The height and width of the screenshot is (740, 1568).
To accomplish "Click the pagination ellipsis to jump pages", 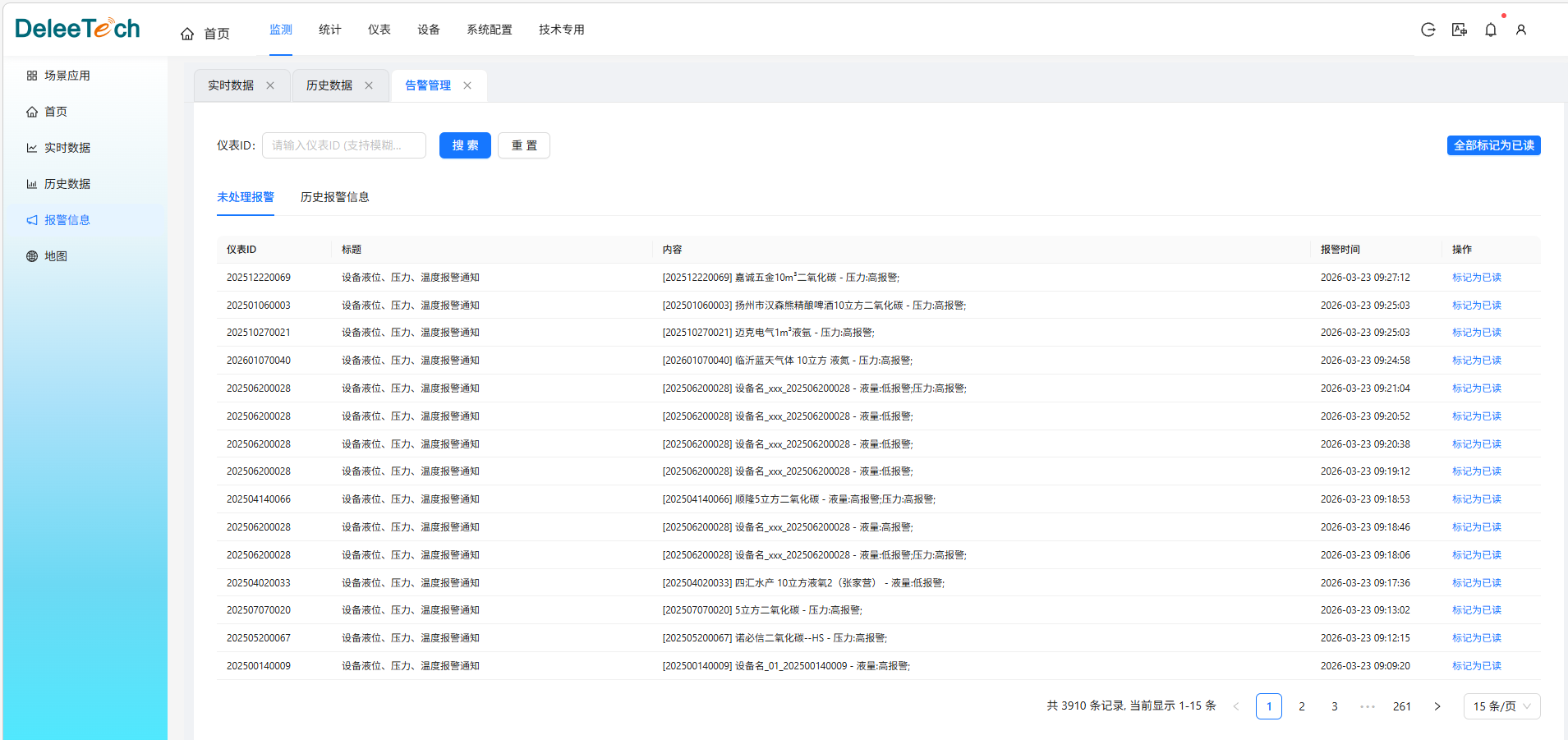I will click(1367, 706).
